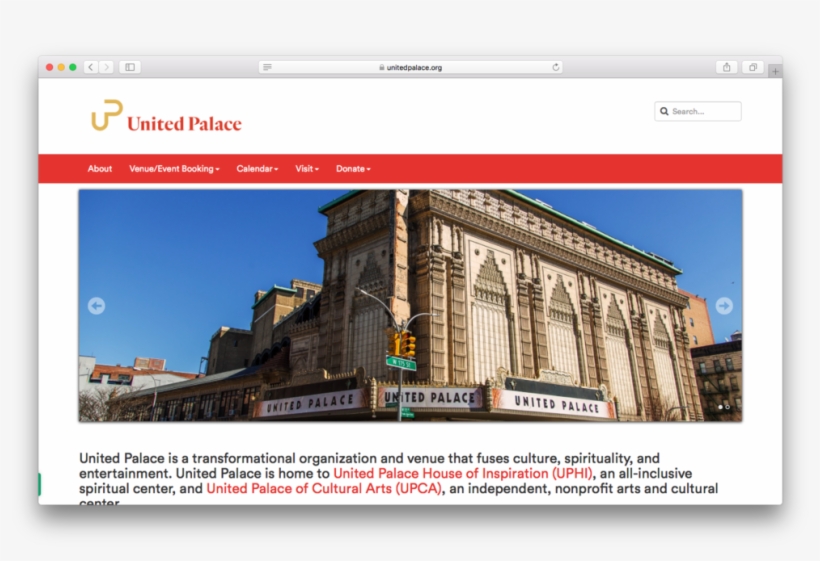This screenshot has width=820, height=561.
Task: Click the unitedpalace.org address bar
Action: coord(411,67)
